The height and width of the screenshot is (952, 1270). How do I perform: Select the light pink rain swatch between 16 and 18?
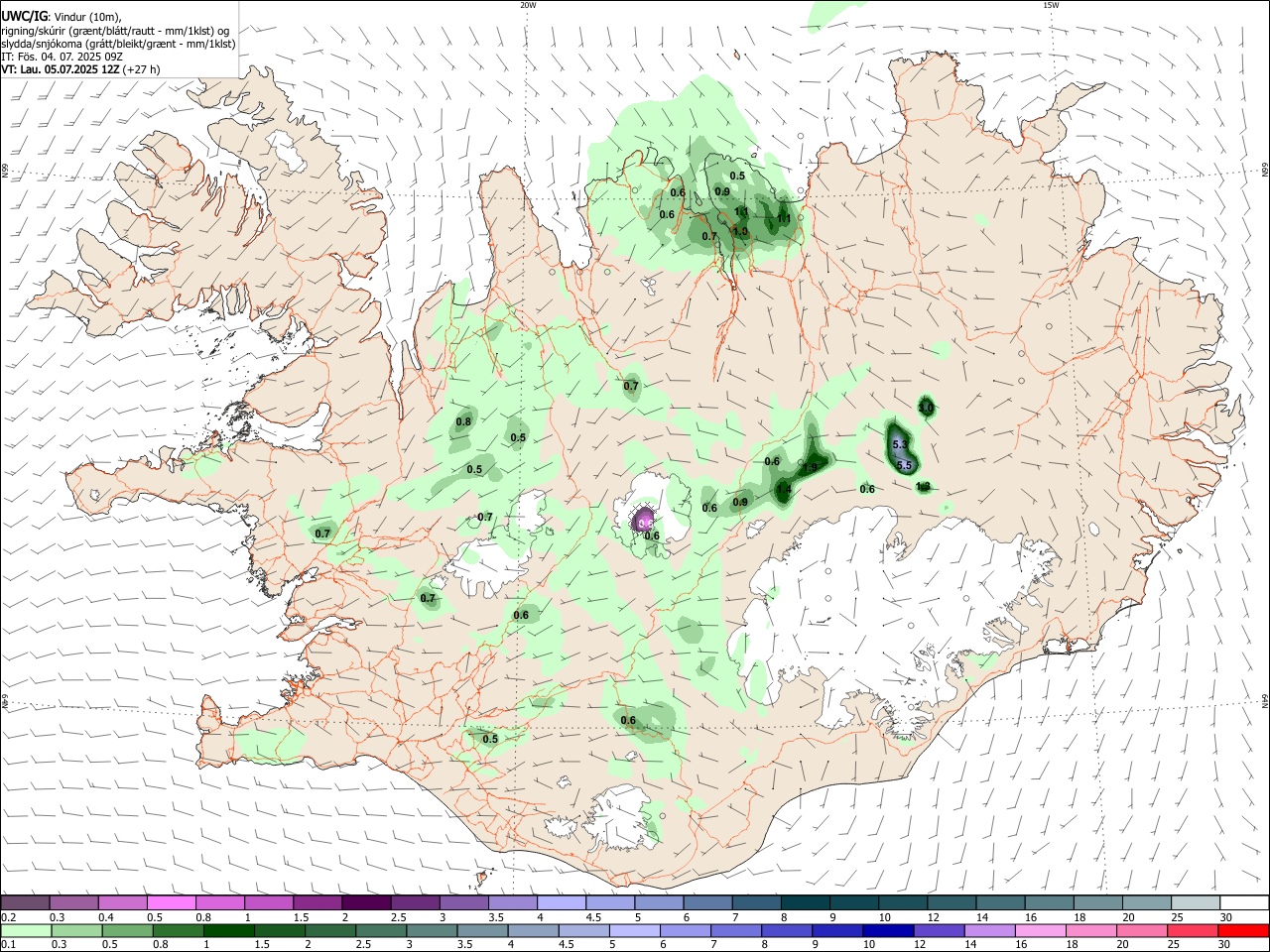(x=1039, y=930)
